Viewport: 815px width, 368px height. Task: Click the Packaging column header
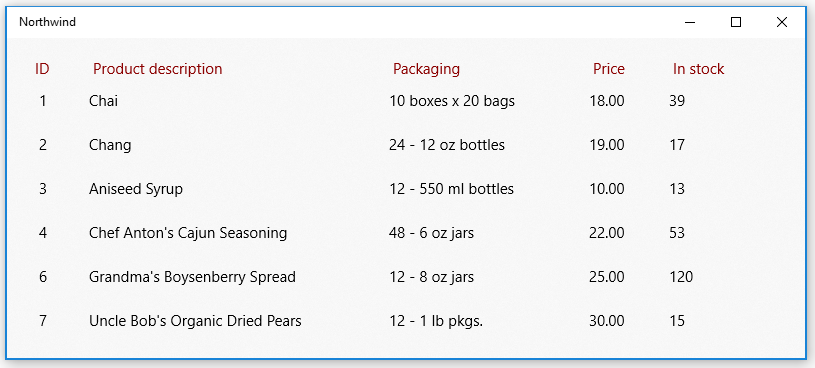[x=426, y=69]
